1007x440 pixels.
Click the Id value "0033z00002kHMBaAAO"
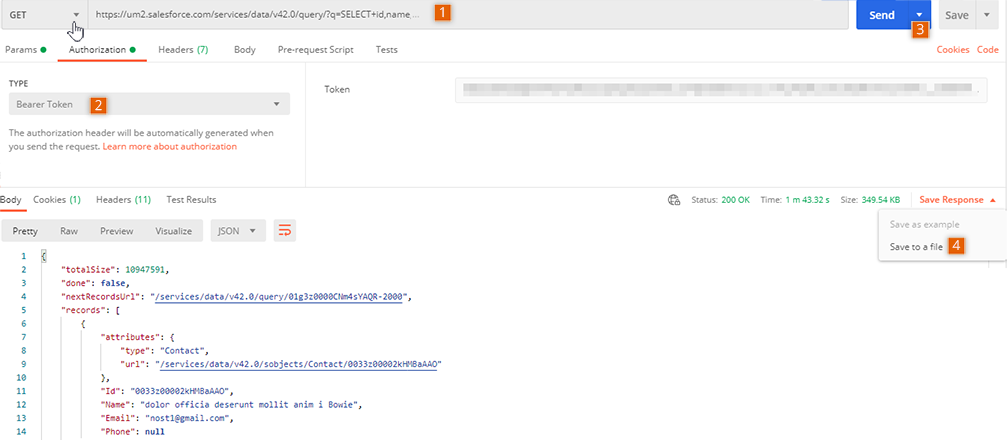180,391
